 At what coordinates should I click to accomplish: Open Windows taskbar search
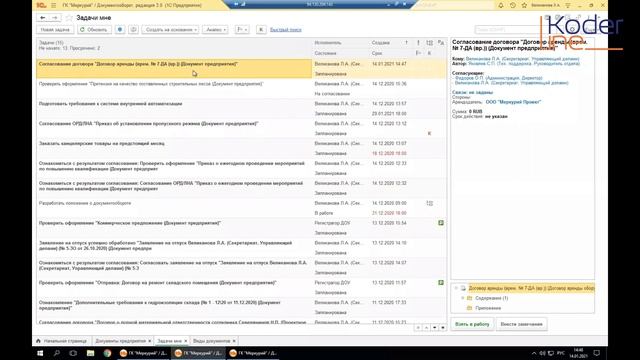pos(57,353)
